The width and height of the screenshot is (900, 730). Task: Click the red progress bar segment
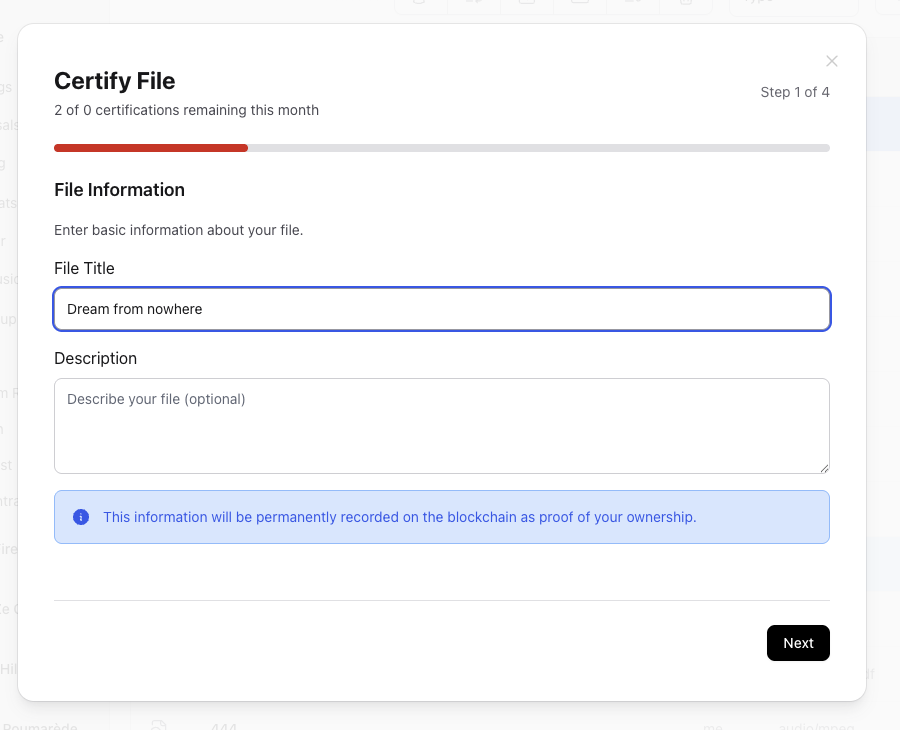[150, 147]
